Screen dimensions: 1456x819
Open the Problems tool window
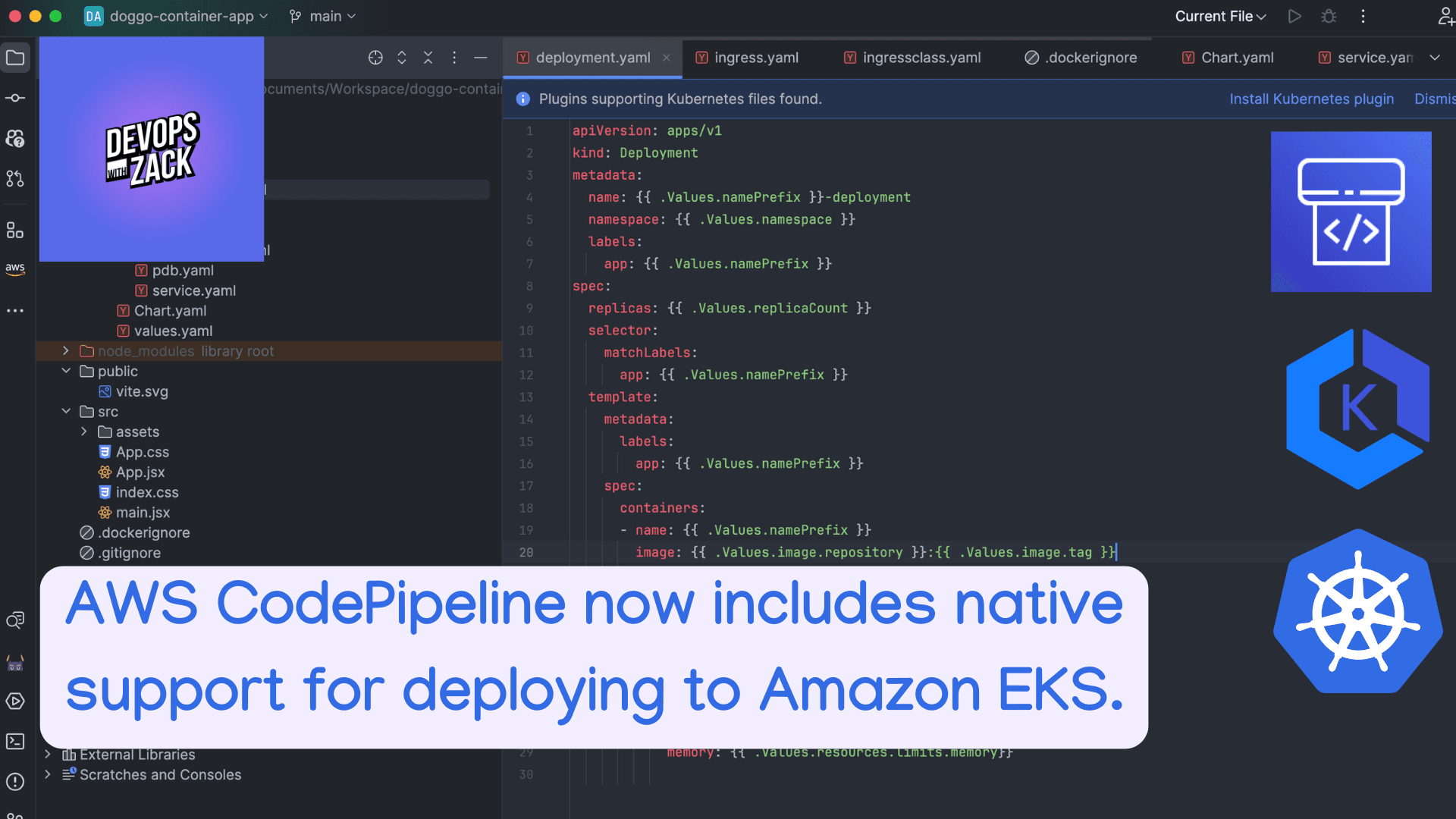[15, 781]
